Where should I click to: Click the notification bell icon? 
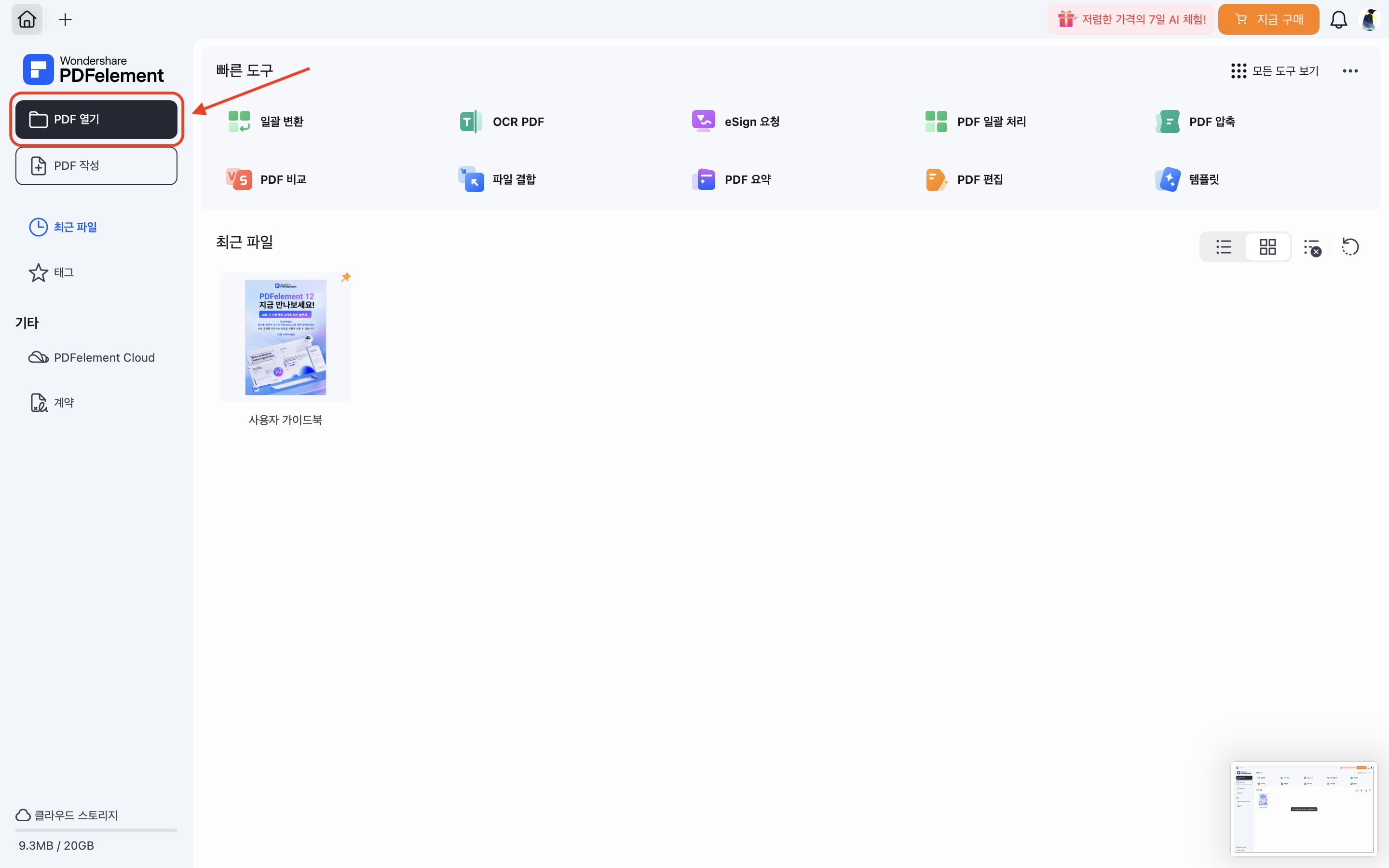point(1338,19)
